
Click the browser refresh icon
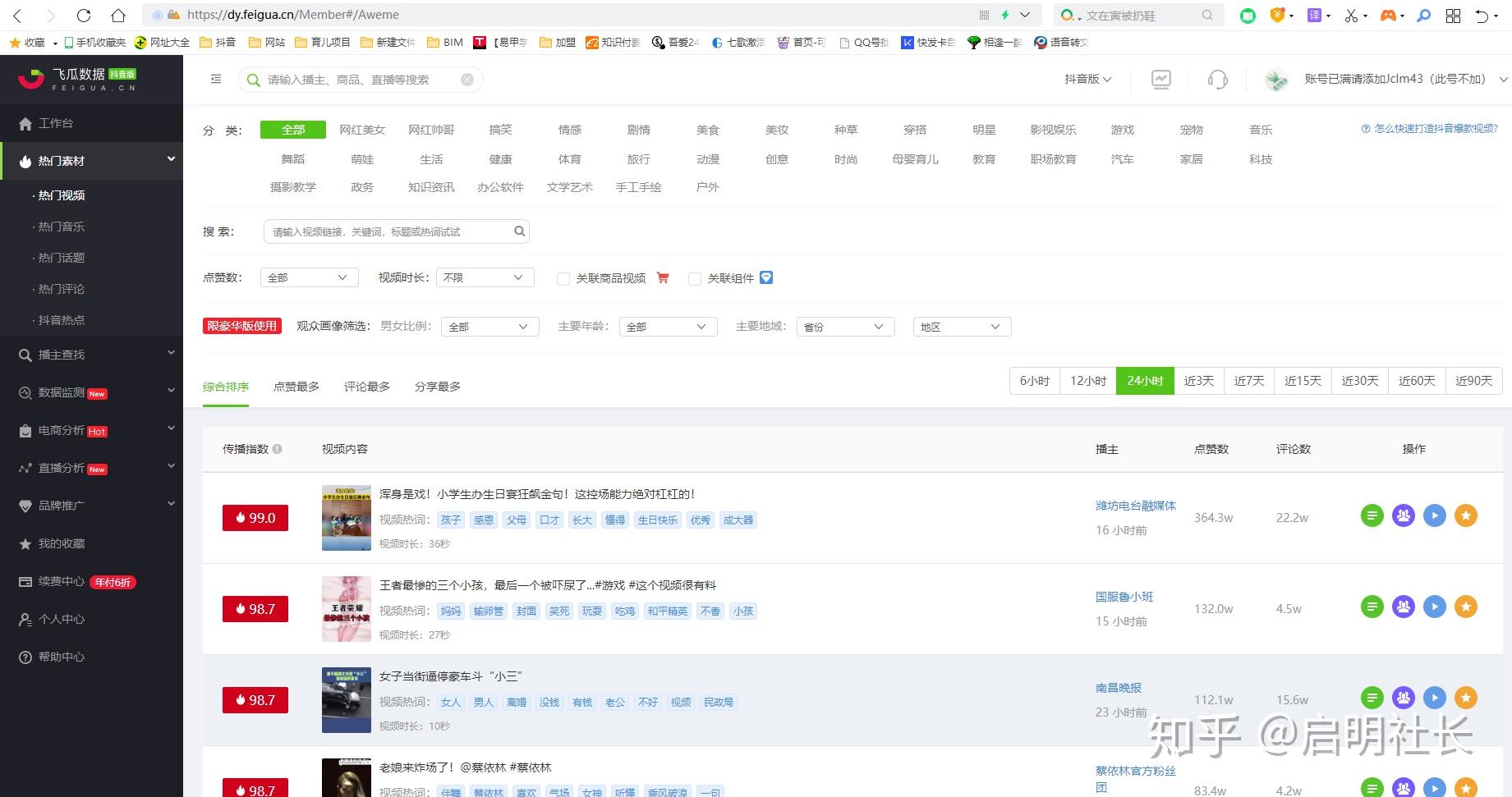(84, 15)
